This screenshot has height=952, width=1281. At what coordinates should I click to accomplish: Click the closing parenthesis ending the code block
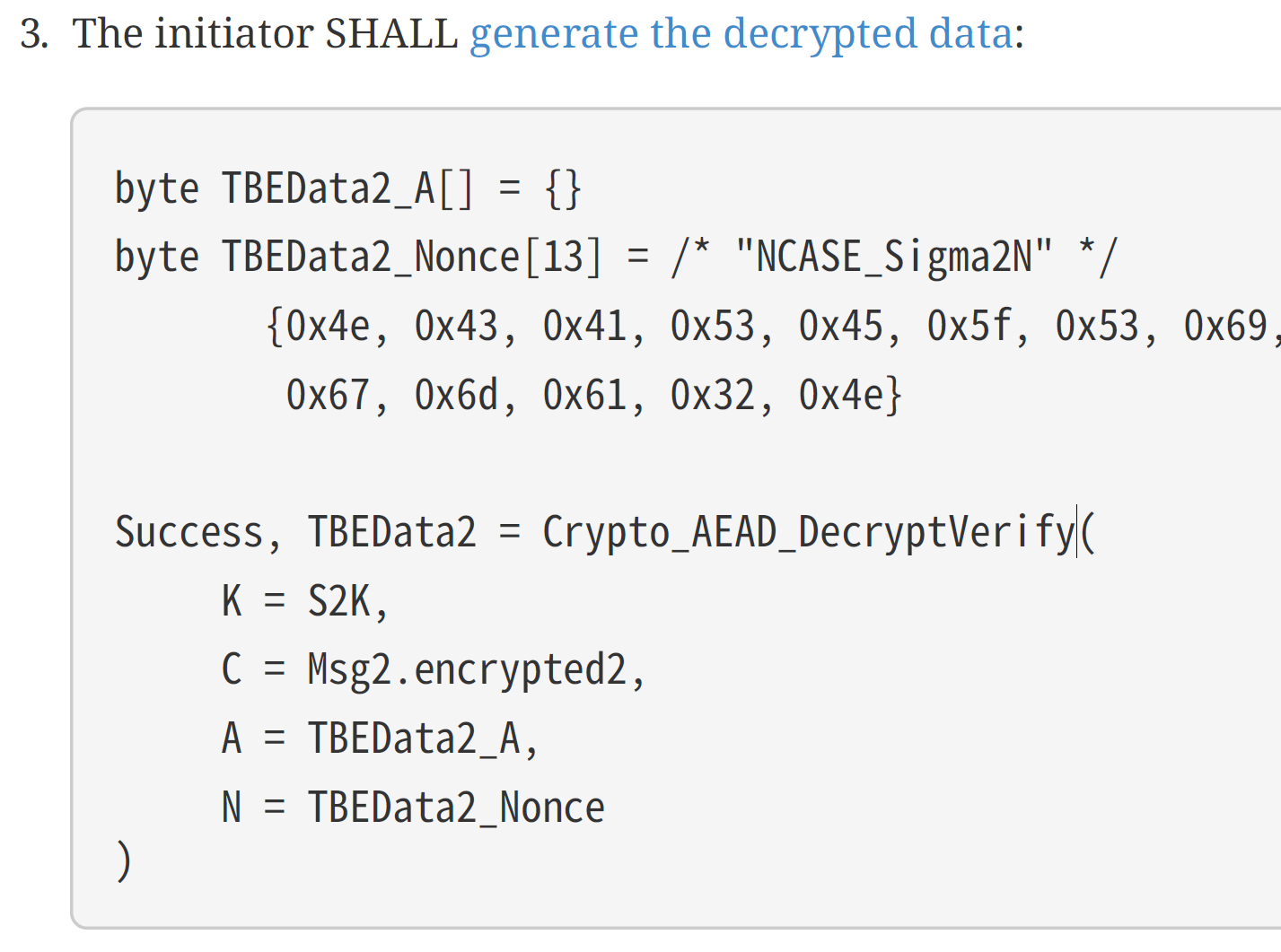point(124,861)
